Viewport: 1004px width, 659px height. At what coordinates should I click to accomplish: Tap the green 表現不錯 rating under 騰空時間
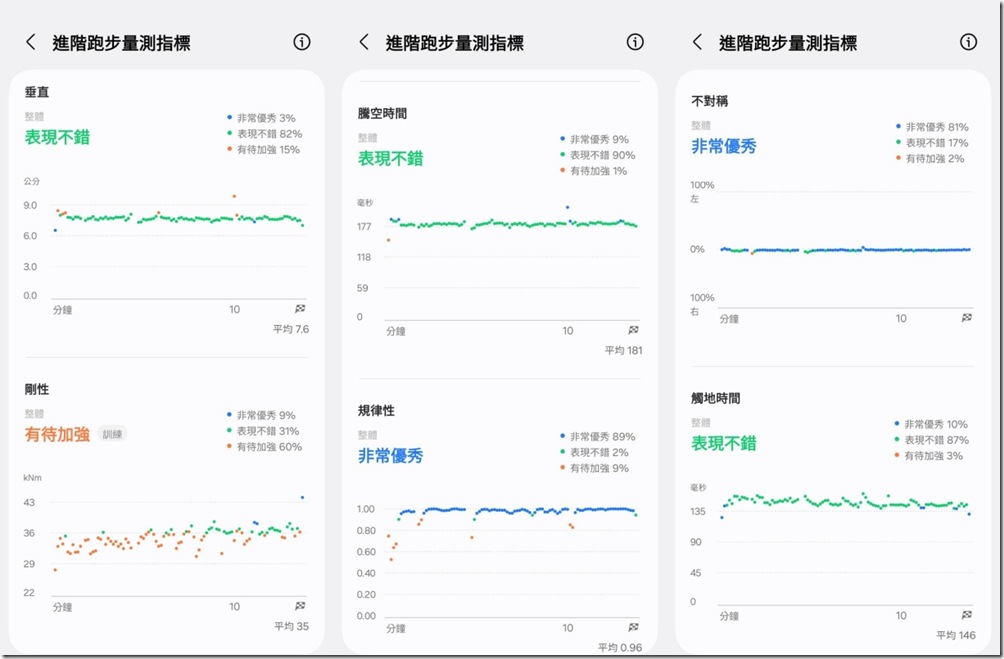(391, 158)
